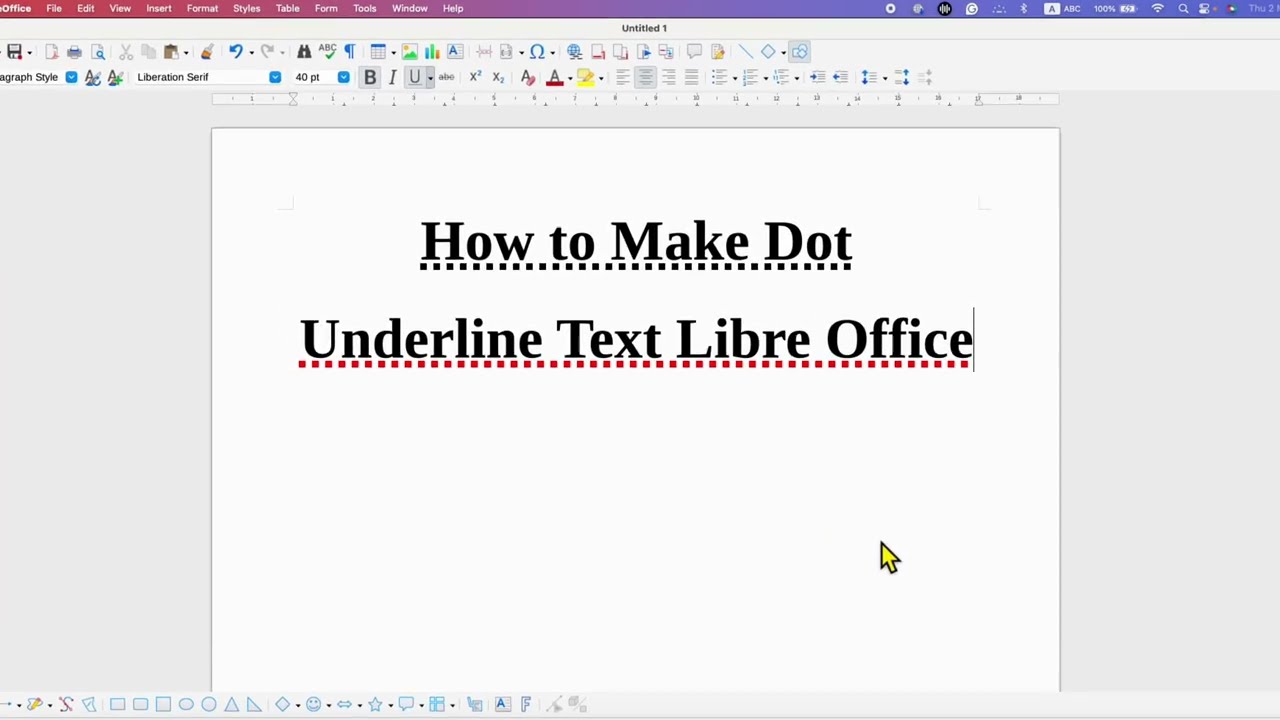This screenshot has width=1280, height=720.
Task: Insert Fontwork text from drawing toolbar
Action: click(525, 705)
